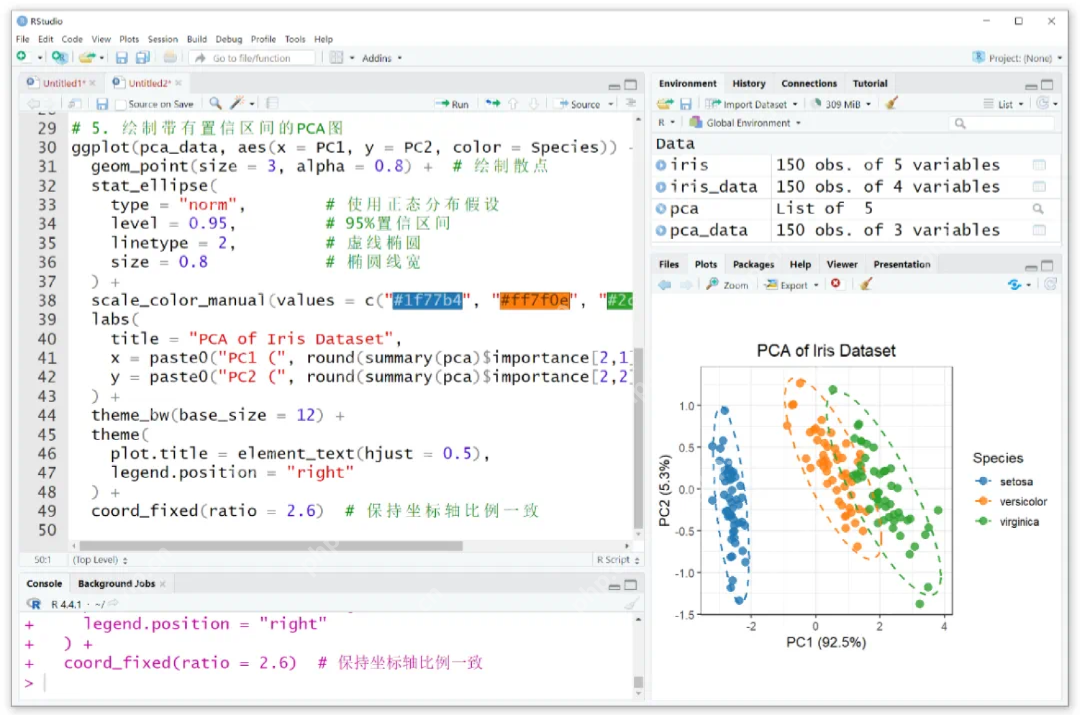1080x715 pixels.
Task: Click the editor horizontal scrollbar
Action: (x=271, y=546)
